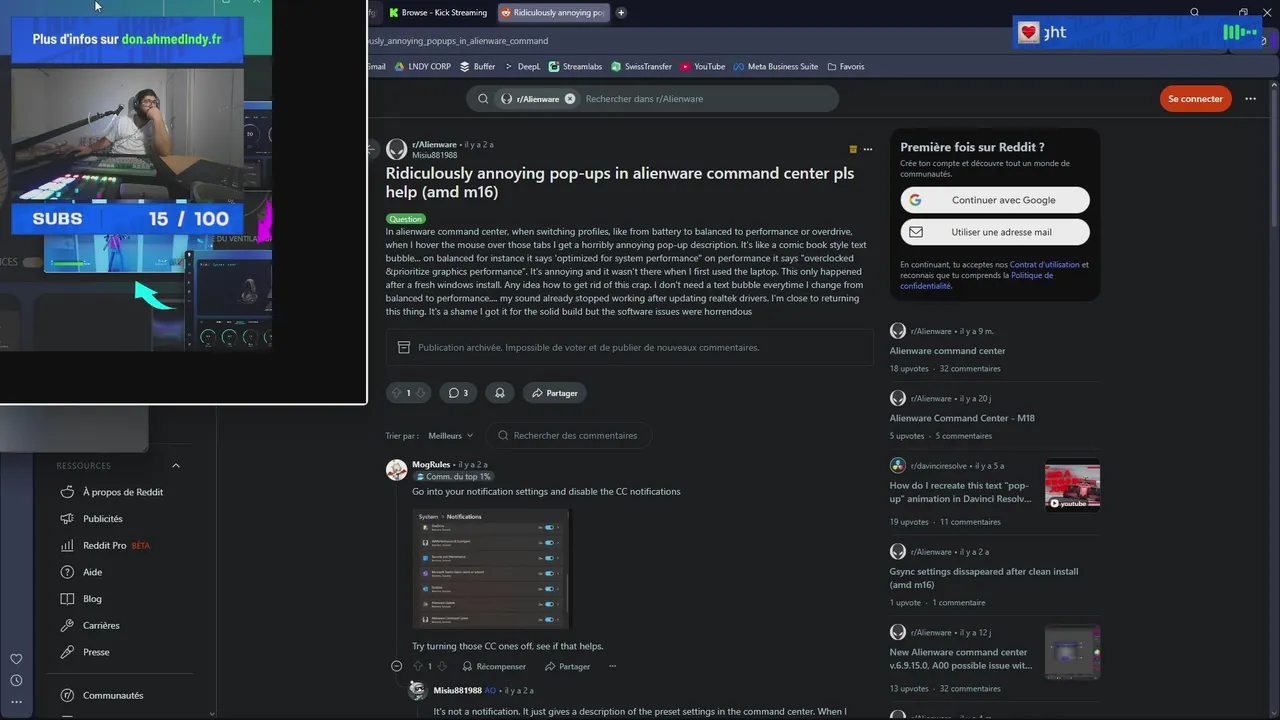Image resolution: width=1280 pixels, height=720 pixels.
Task: Click Récompenser on MogRules comment
Action: point(494,667)
